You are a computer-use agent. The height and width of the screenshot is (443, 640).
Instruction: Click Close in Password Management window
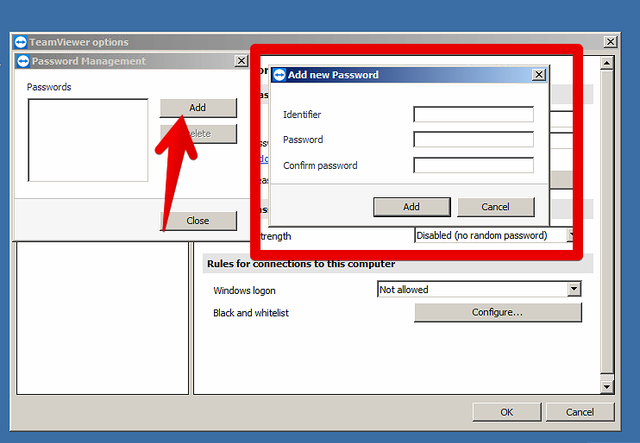click(x=198, y=221)
